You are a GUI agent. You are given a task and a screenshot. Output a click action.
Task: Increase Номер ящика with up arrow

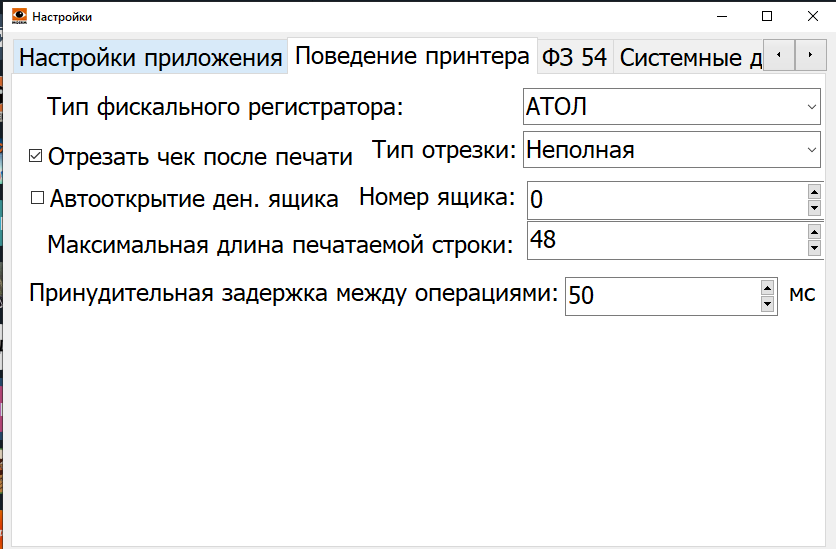(x=814, y=191)
